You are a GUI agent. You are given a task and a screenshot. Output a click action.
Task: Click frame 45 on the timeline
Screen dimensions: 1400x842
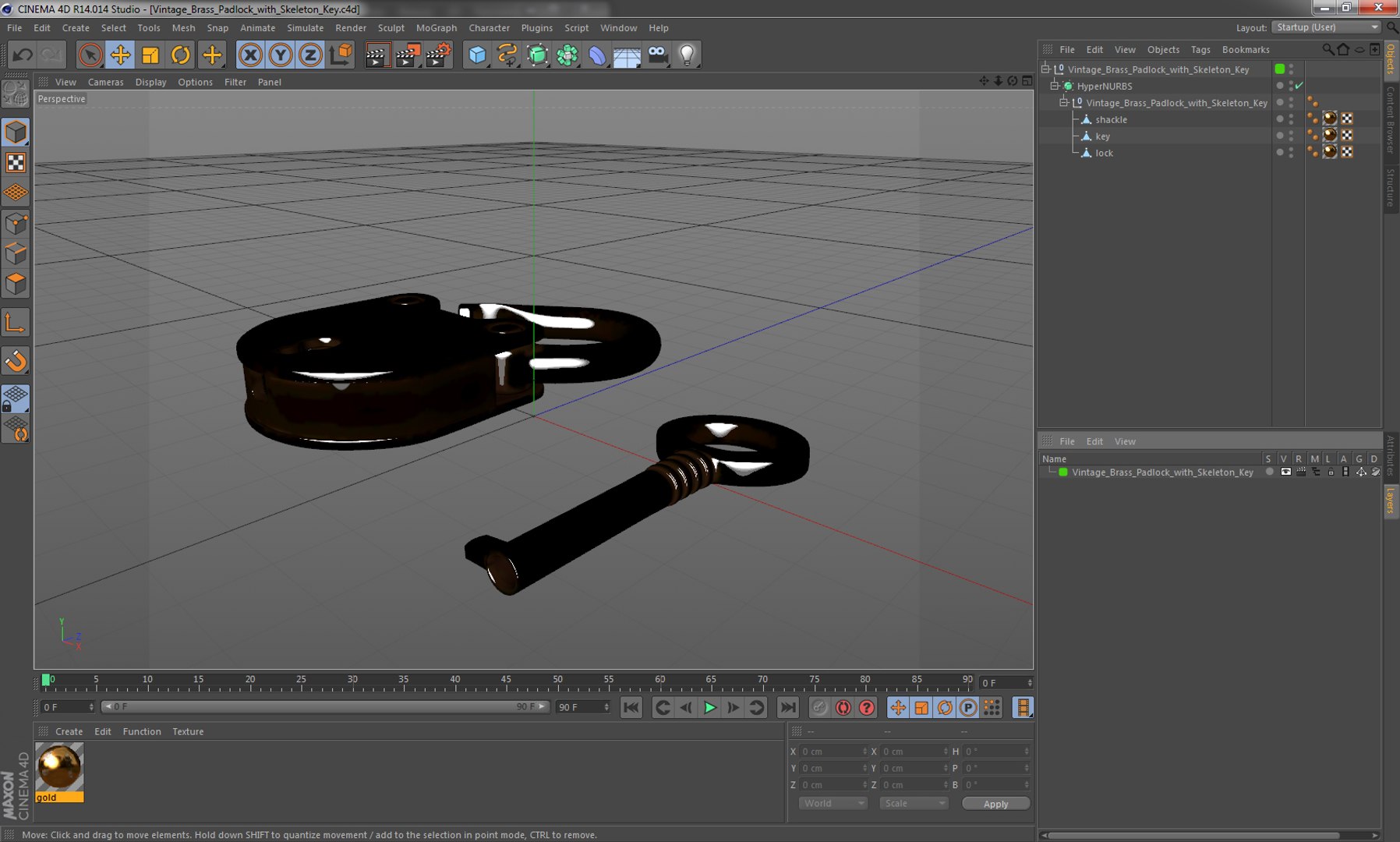click(507, 685)
